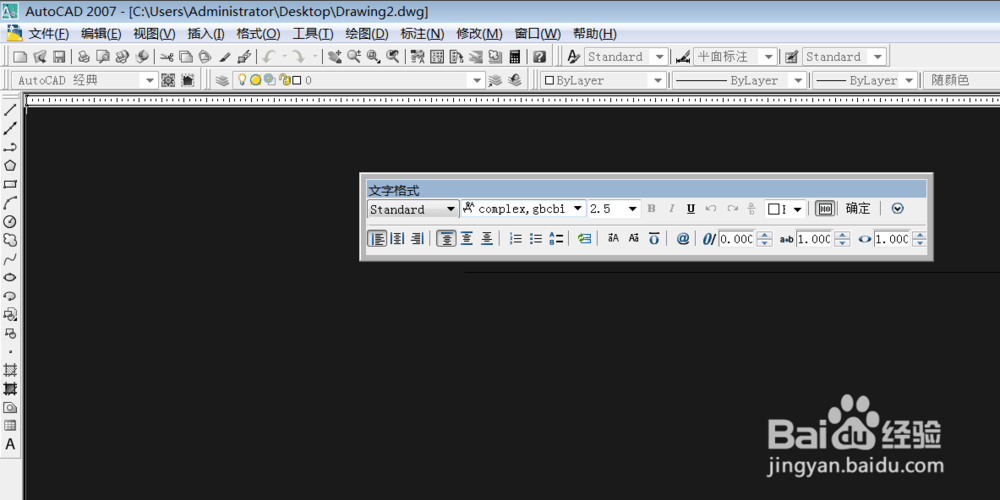Set center text justification
The image size is (1000, 500).
[398, 239]
